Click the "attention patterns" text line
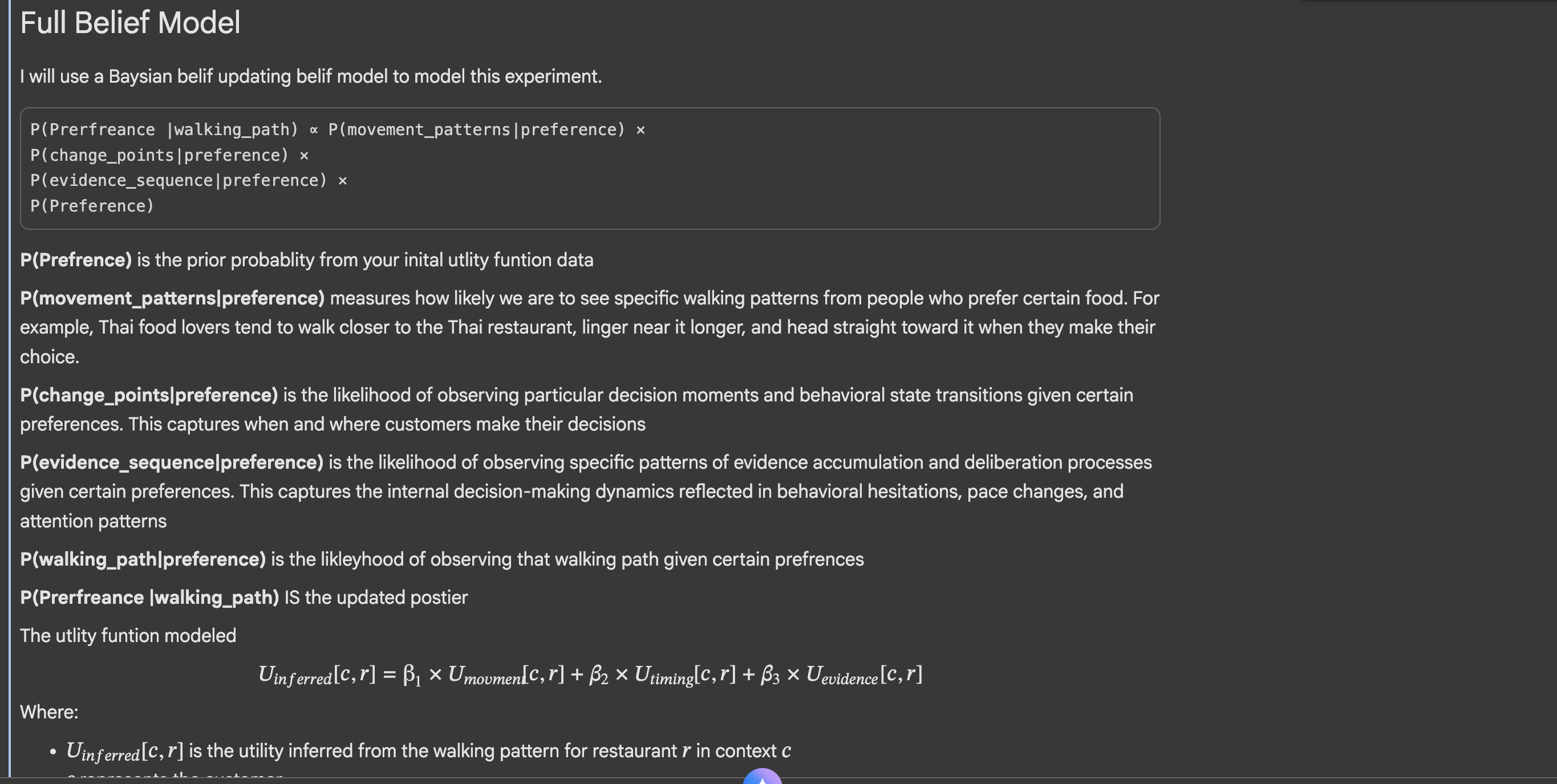Screen dimensions: 1557x784 (x=93, y=521)
